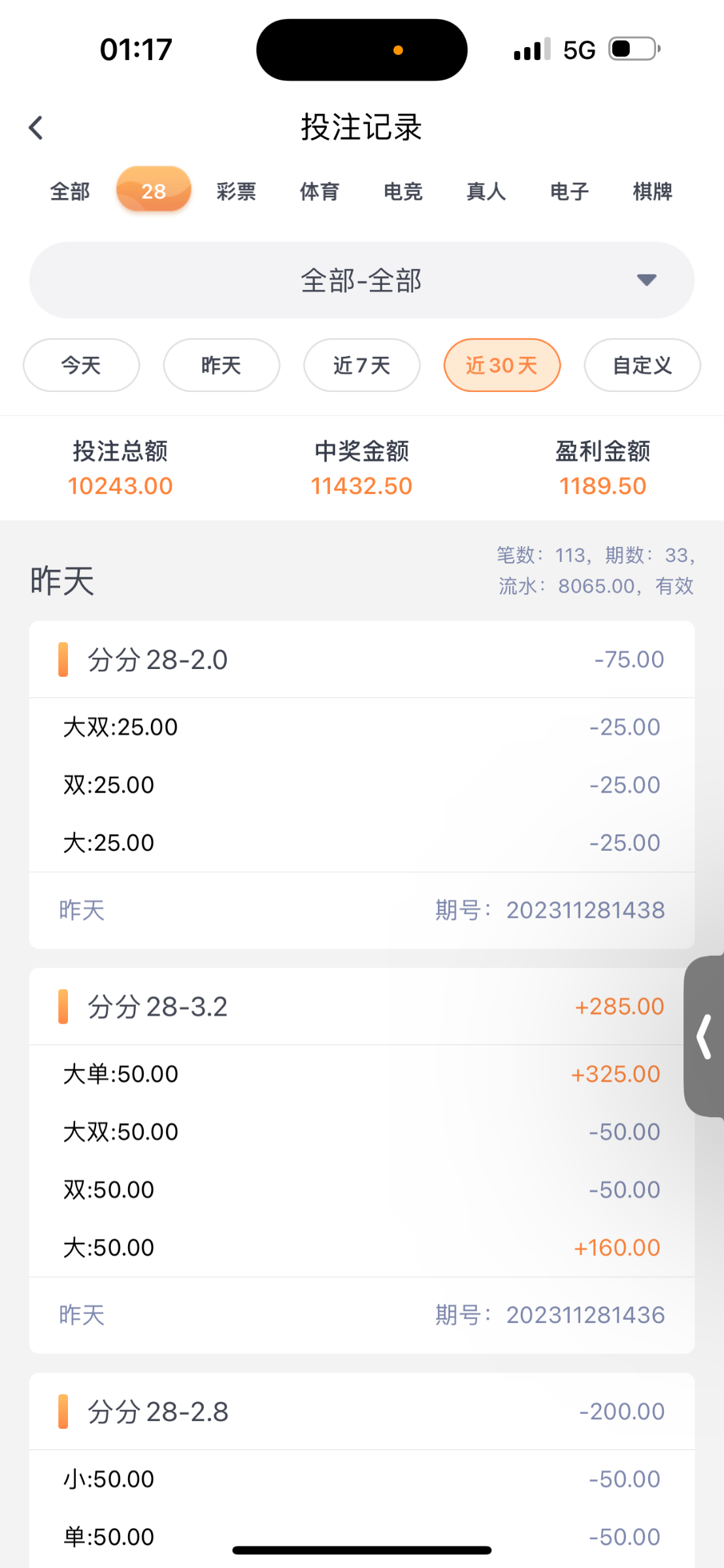Tap the back arrow icon
The image size is (724, 1568).
point(37,127)
